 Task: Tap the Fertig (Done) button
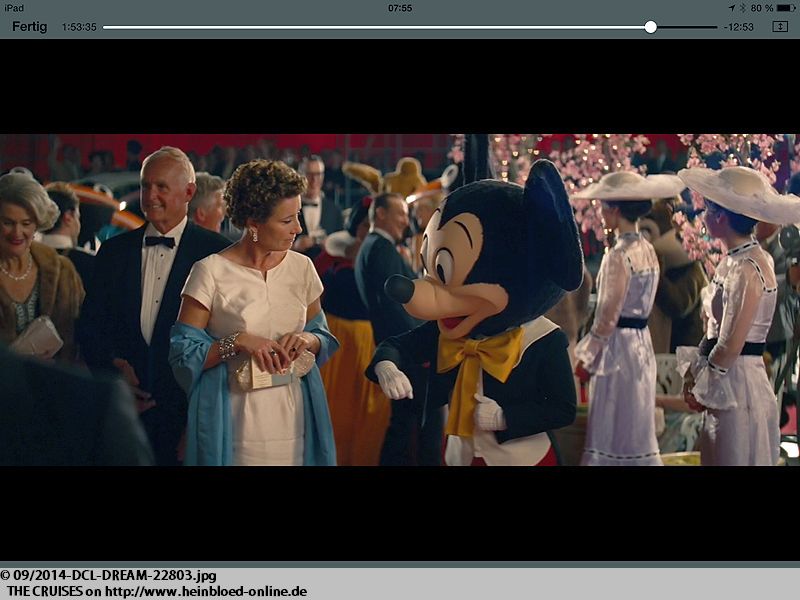[30, 27]
